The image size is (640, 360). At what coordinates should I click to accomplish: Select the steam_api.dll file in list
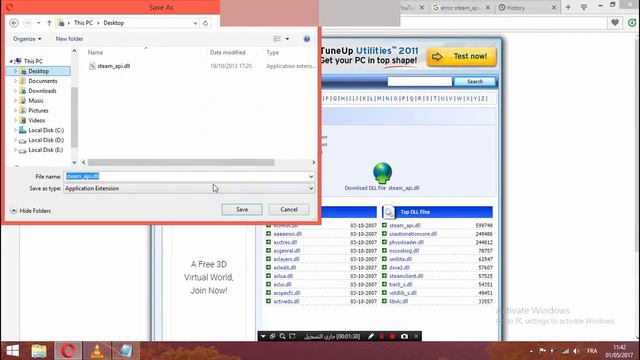point(113,66)
